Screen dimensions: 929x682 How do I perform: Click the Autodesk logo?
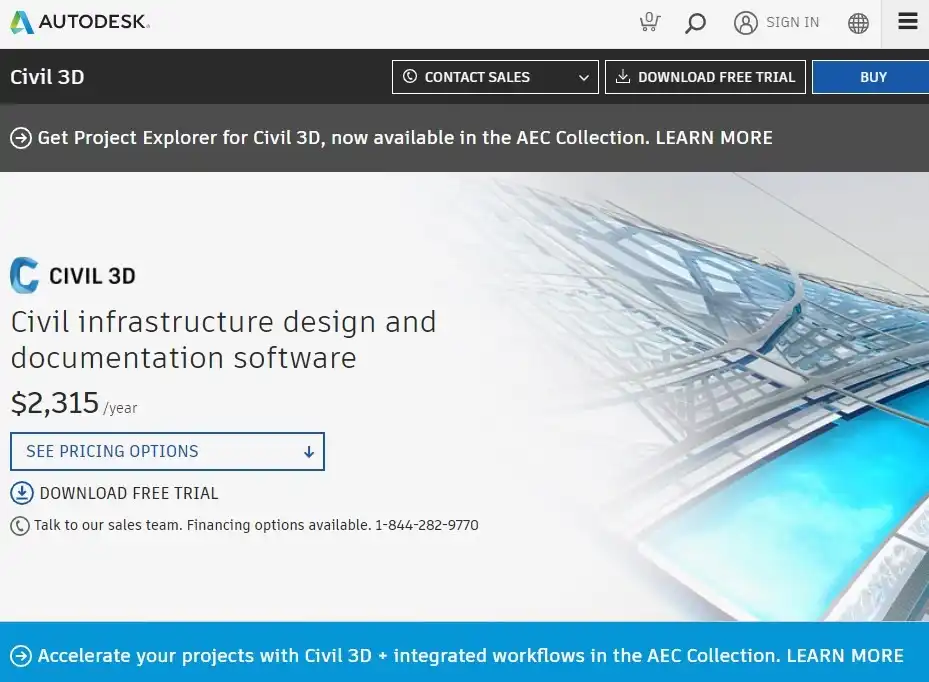tap(80, 22)
